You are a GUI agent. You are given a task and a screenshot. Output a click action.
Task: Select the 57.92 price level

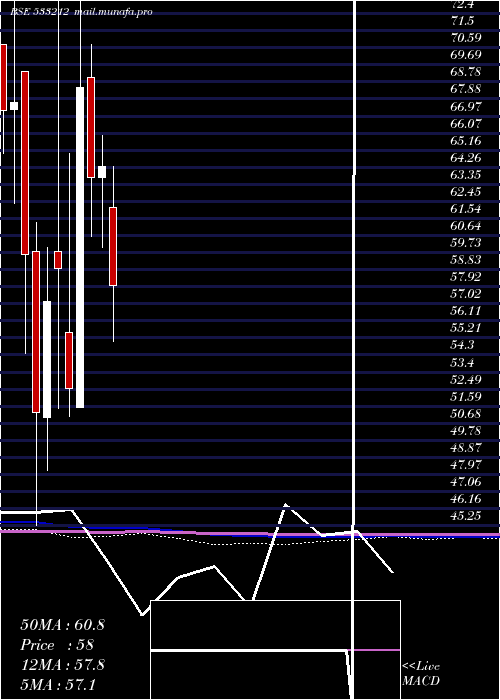tap(466, 277)
